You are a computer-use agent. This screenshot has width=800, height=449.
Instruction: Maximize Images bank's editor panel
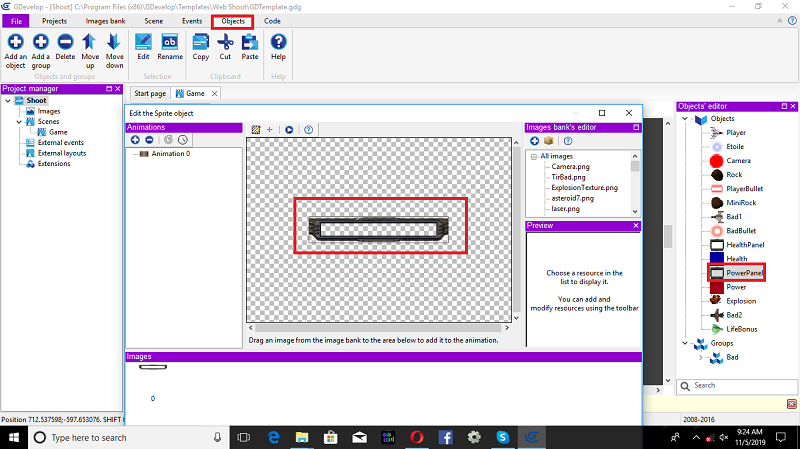click(x=636, y=127)
